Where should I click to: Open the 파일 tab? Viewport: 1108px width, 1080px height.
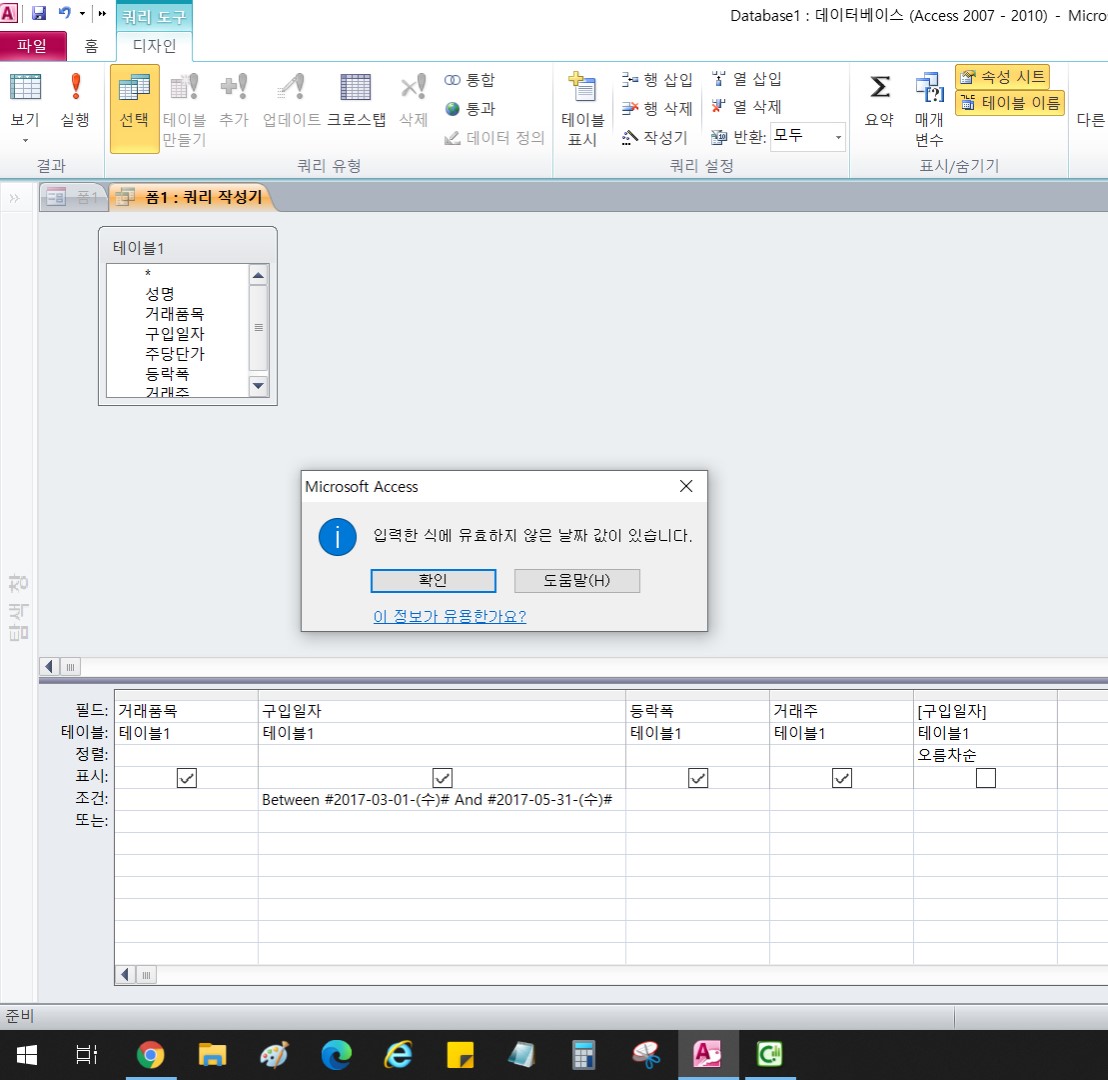[x=33, y=45]
